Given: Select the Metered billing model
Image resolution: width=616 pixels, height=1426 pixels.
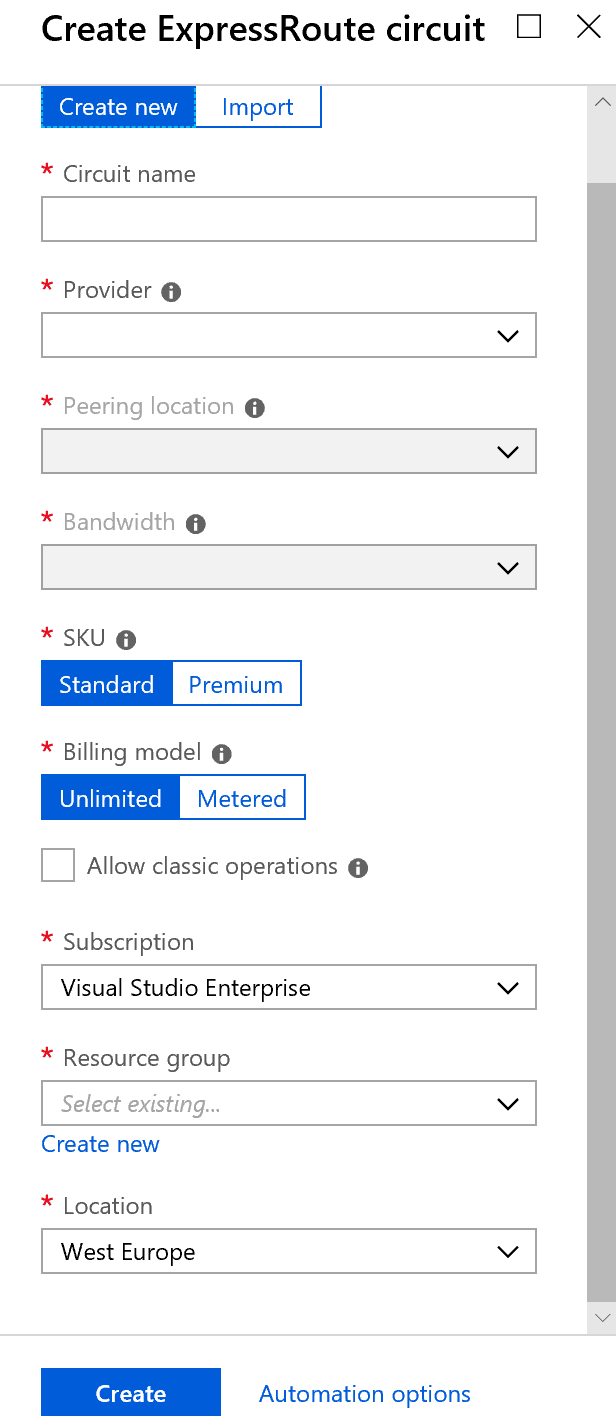Looking at the screenshot, I should point(242,799).
